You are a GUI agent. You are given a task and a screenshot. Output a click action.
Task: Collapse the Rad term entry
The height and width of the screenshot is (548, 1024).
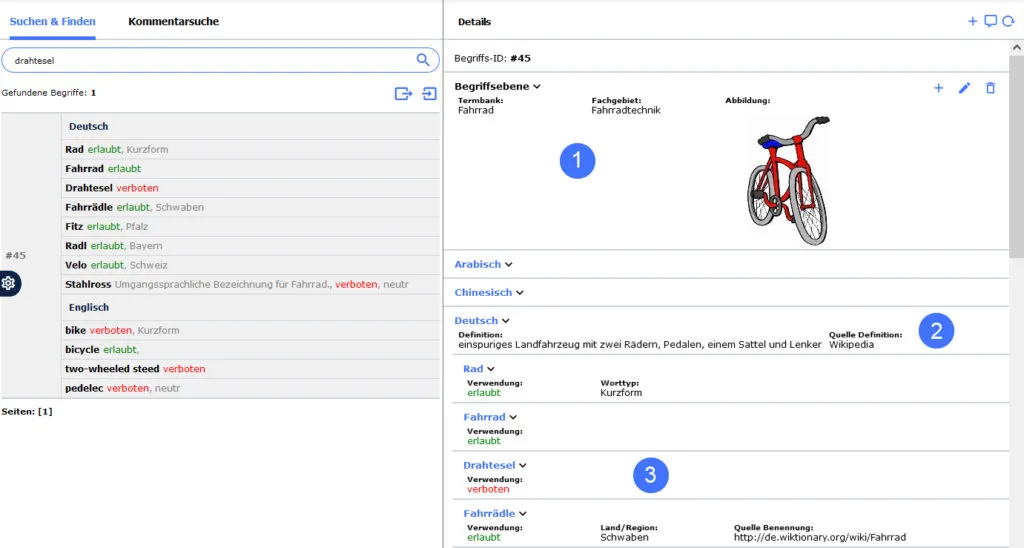(479, 369)
